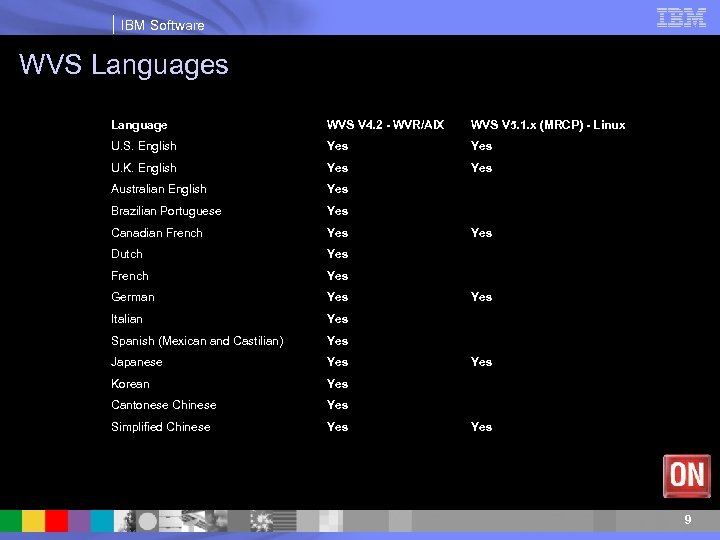Select the 'WVS V5.1.x (MRCP) - Linux' header
The width and height of the screenshot is (720, 540).
point(548,125)
